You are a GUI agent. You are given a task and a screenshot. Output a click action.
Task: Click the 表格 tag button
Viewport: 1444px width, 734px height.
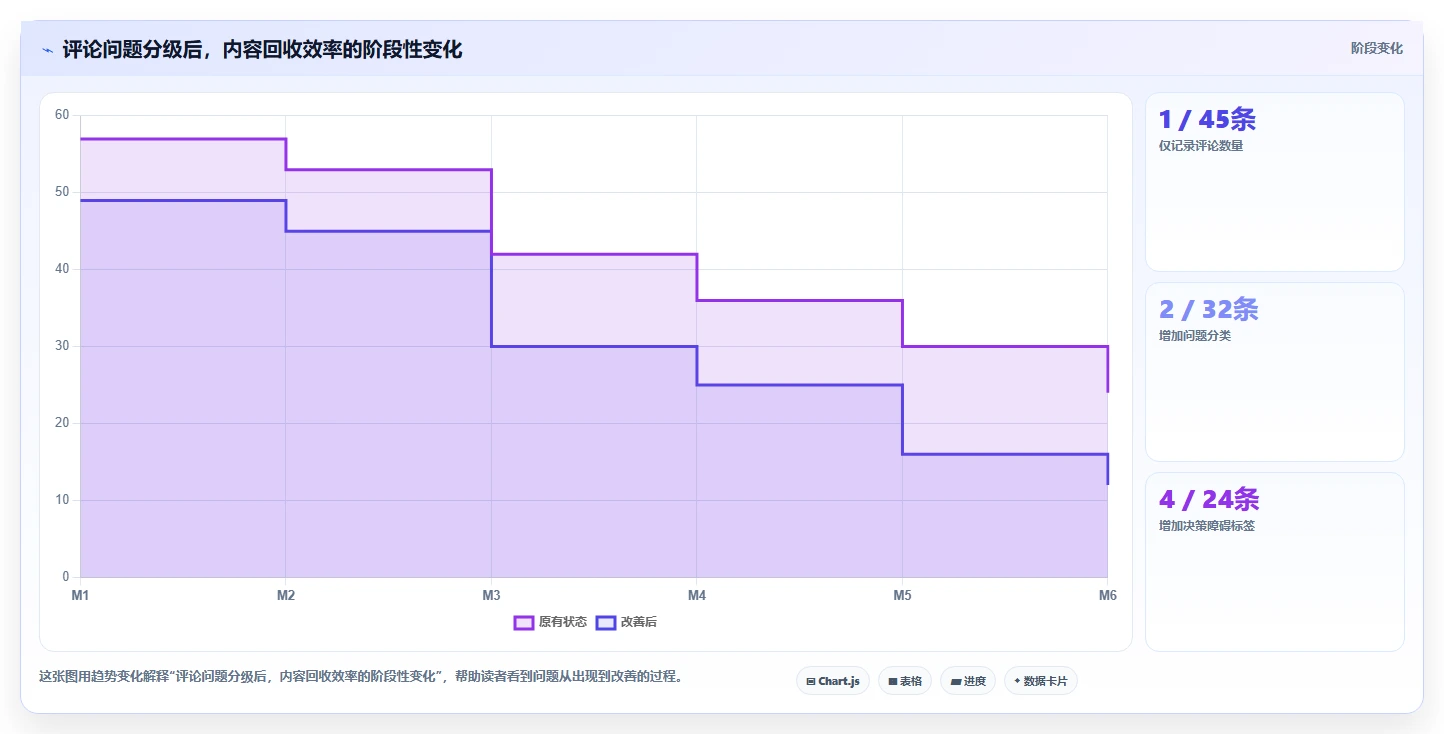point(905,681)
